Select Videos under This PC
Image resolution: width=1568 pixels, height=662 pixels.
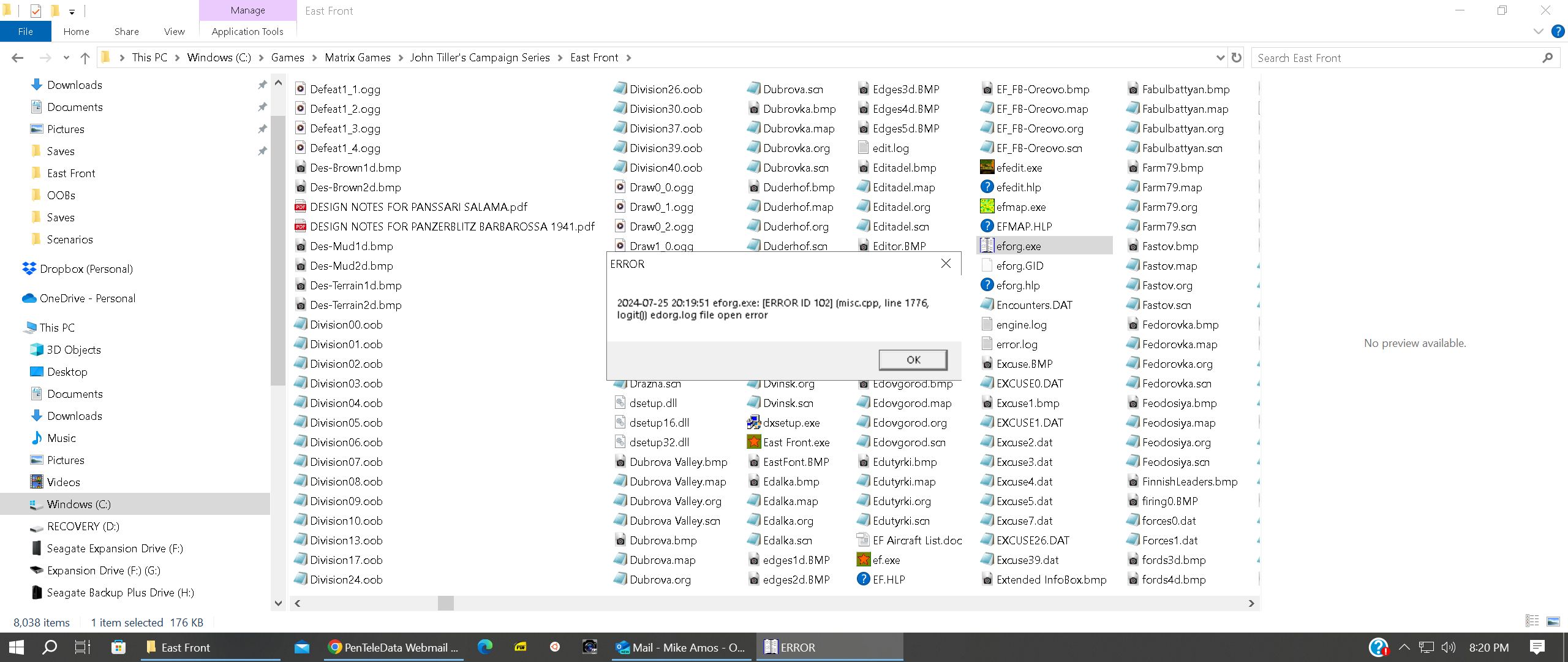tap(63, 482)
